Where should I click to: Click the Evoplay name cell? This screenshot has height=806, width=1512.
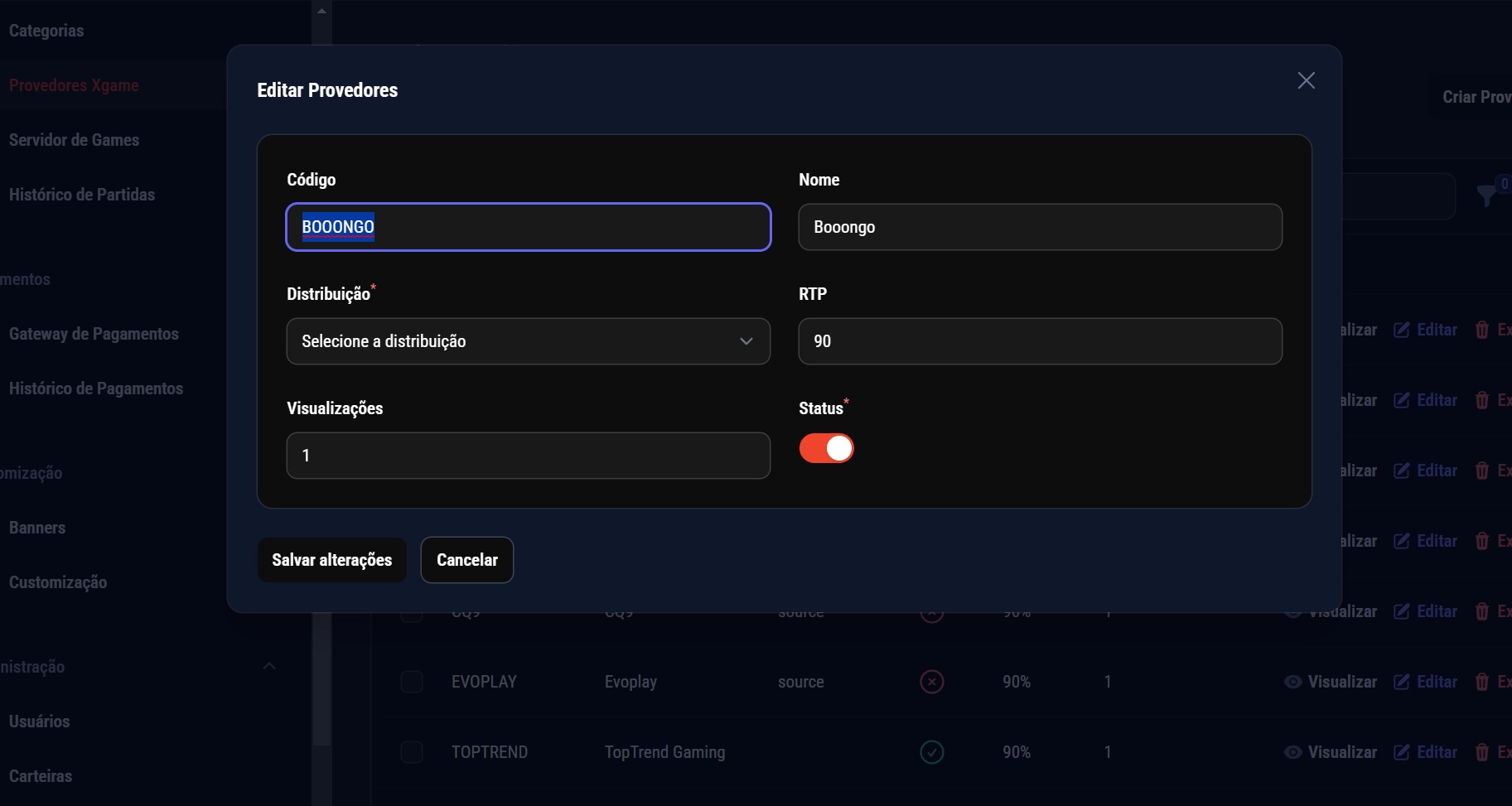tap(630, 682)
